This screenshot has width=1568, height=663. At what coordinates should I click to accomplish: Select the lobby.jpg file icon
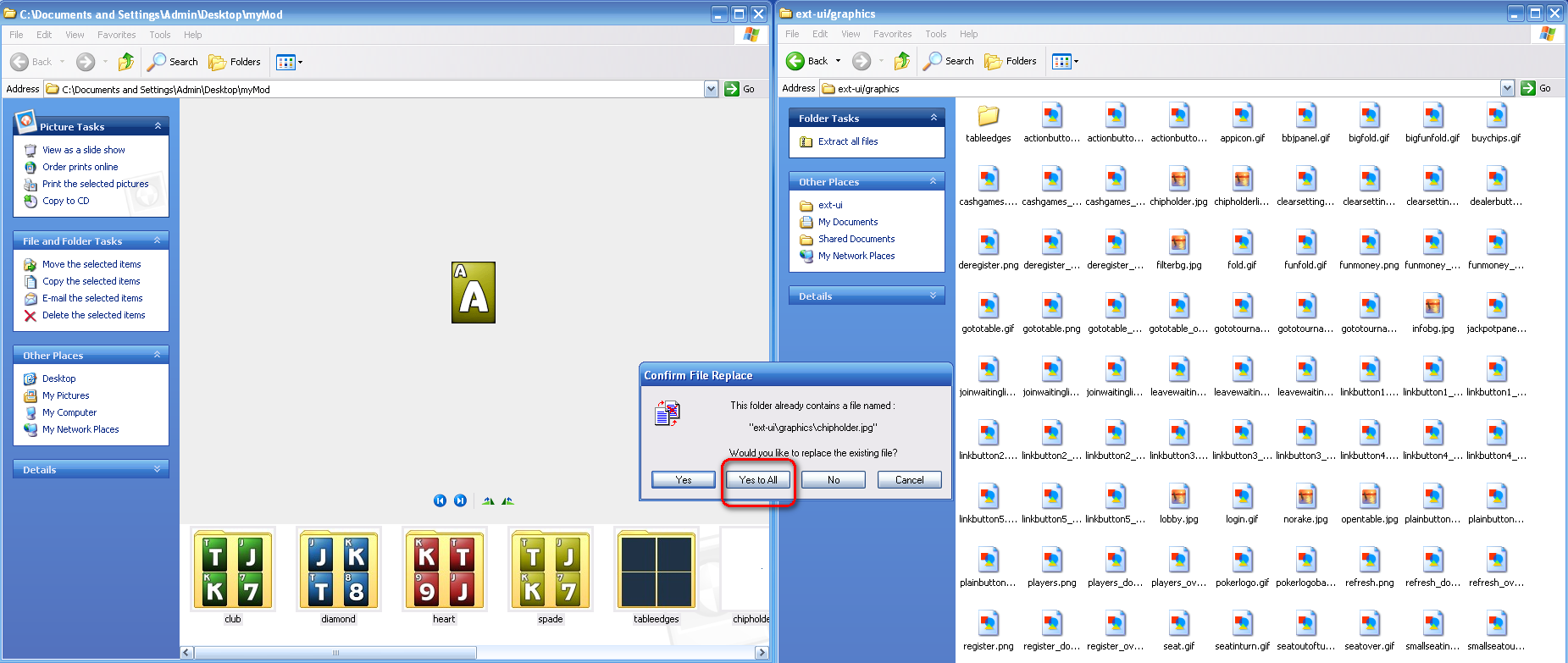(1178, 497)
